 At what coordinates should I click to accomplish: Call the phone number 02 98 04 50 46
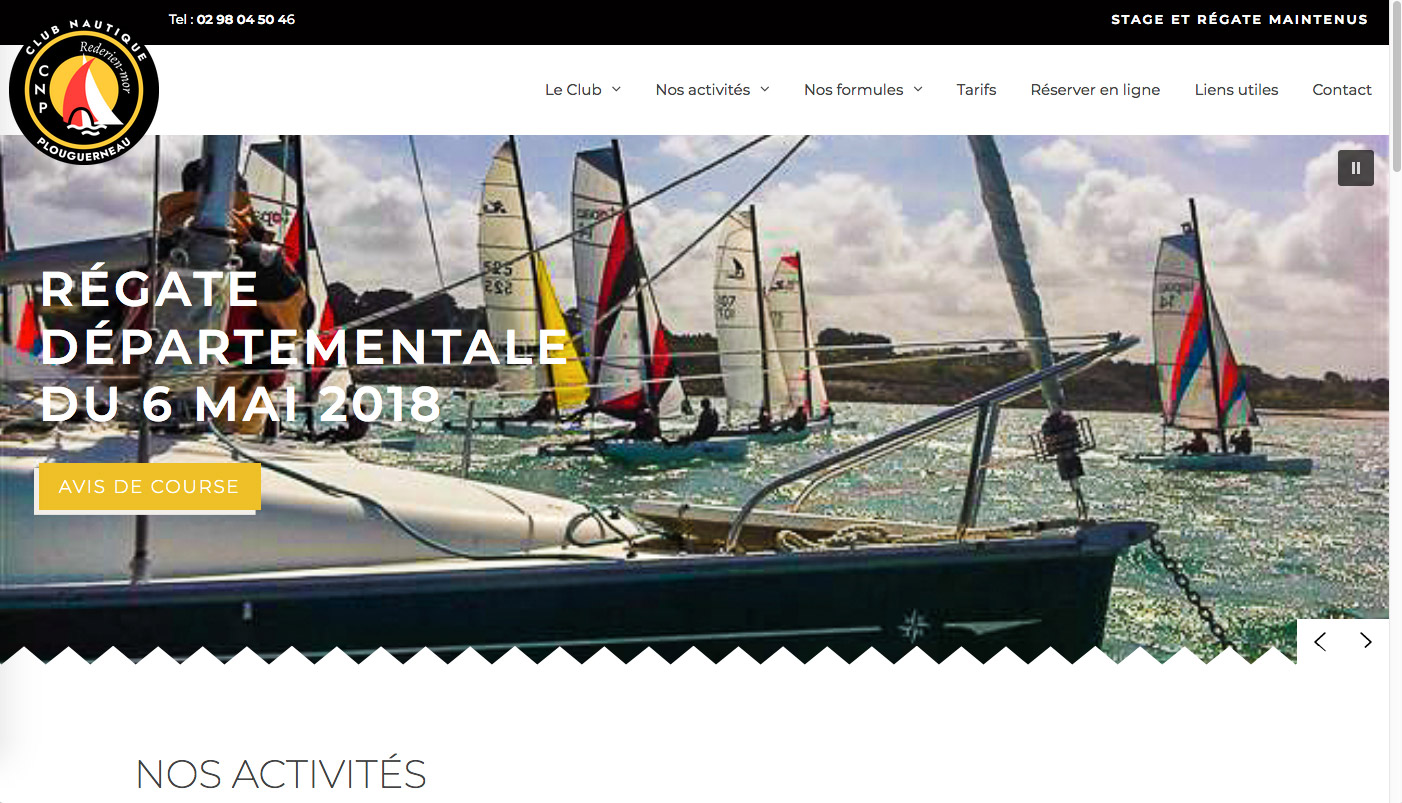point(246,19)
